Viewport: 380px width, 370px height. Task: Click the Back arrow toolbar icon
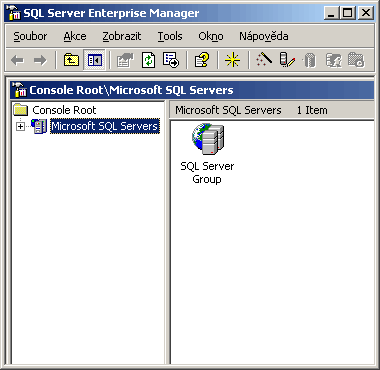click(x=17, y=60)
